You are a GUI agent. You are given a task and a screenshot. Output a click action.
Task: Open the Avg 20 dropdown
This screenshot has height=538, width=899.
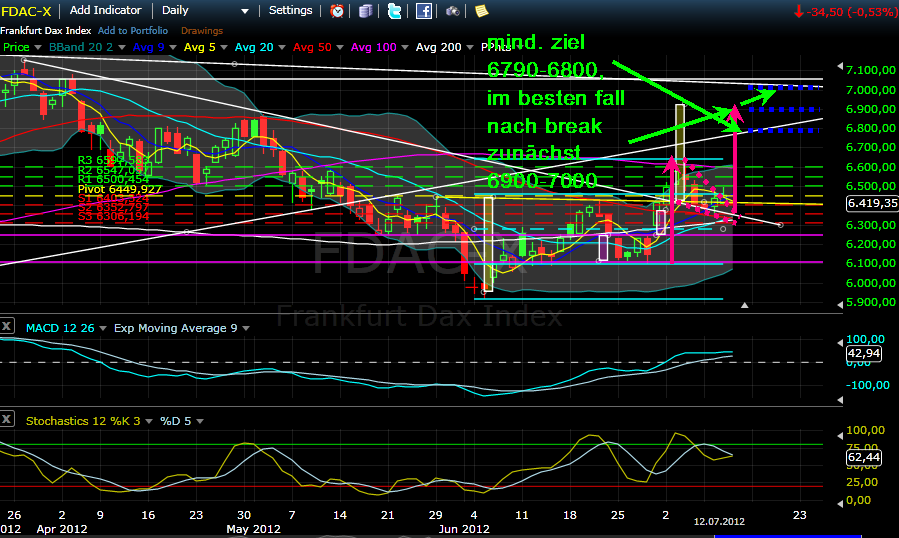coord(282,47)
